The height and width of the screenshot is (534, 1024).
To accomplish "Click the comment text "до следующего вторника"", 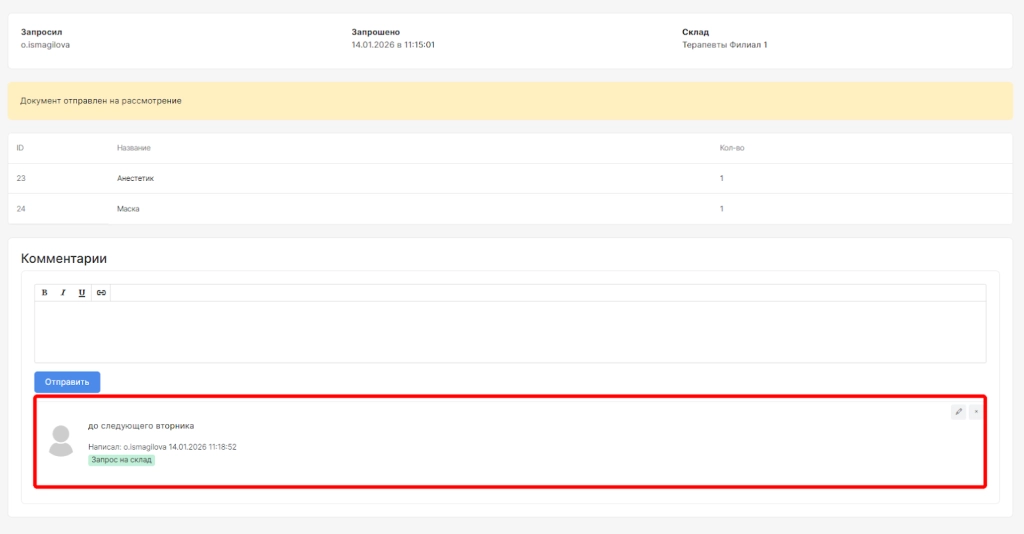I will click(x=141, y=426).
